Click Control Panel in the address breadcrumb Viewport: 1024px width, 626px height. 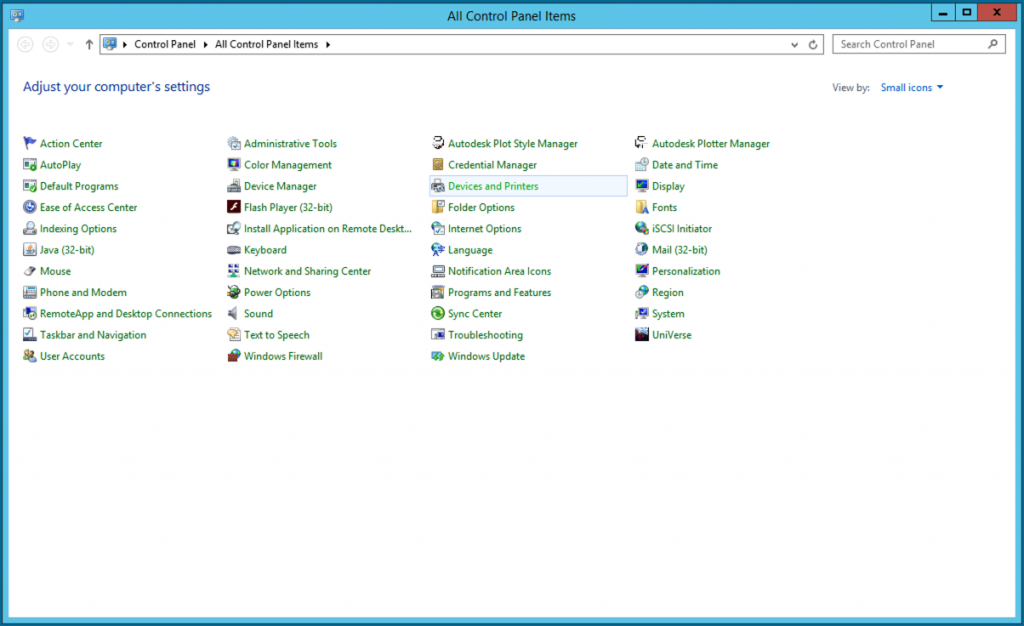[x=166, y=45]
